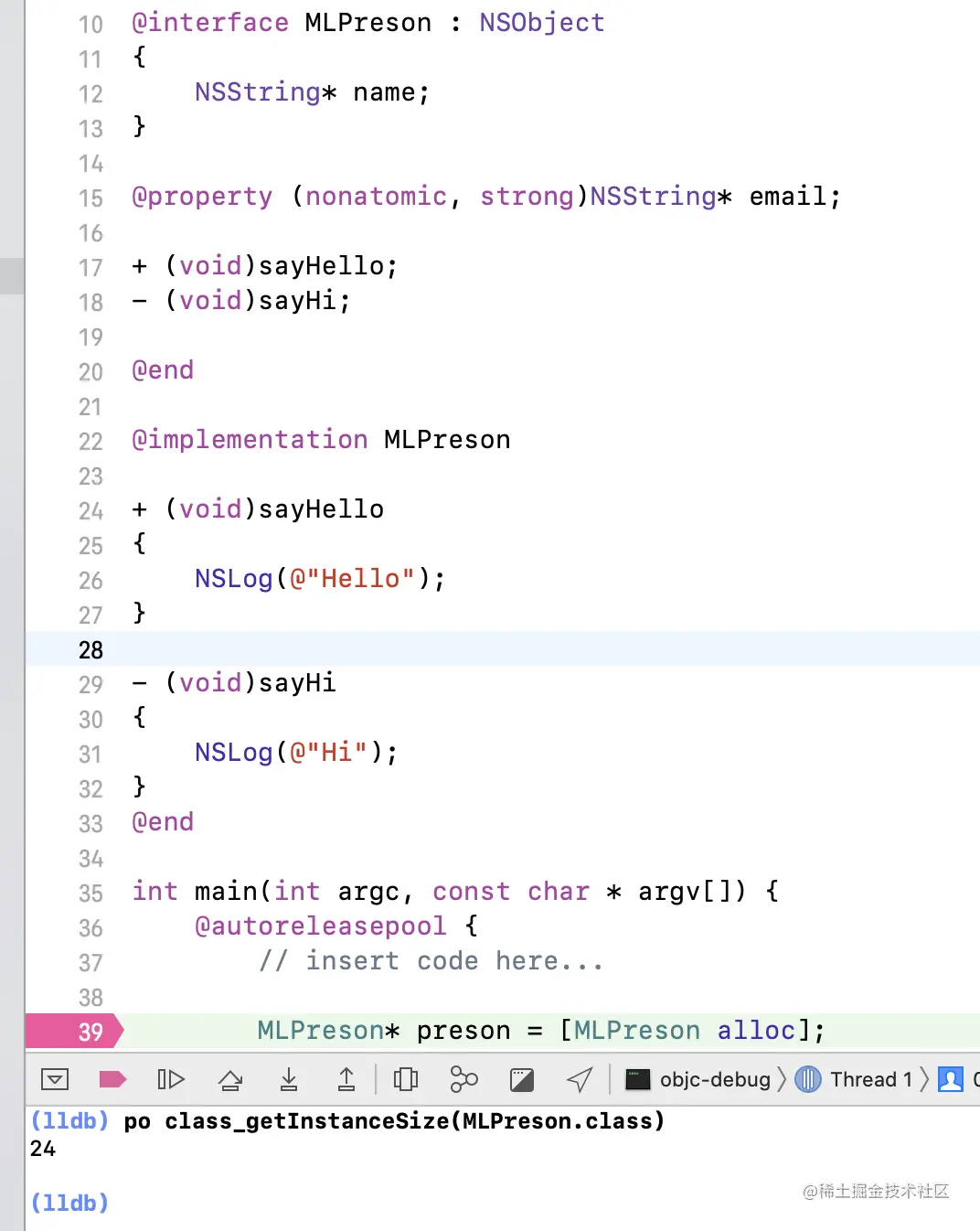Image resolution: width=980 pixels, height=1231 pixels.
Task: Click the console output value 24
Action: point(43,1149)
